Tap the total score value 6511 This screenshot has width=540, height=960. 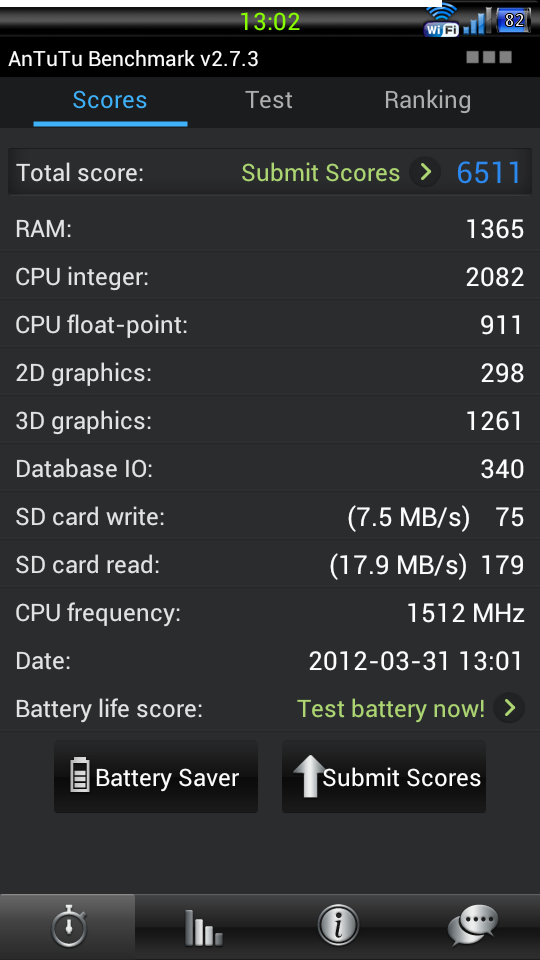pyautogui.click(x=489, y=173)
